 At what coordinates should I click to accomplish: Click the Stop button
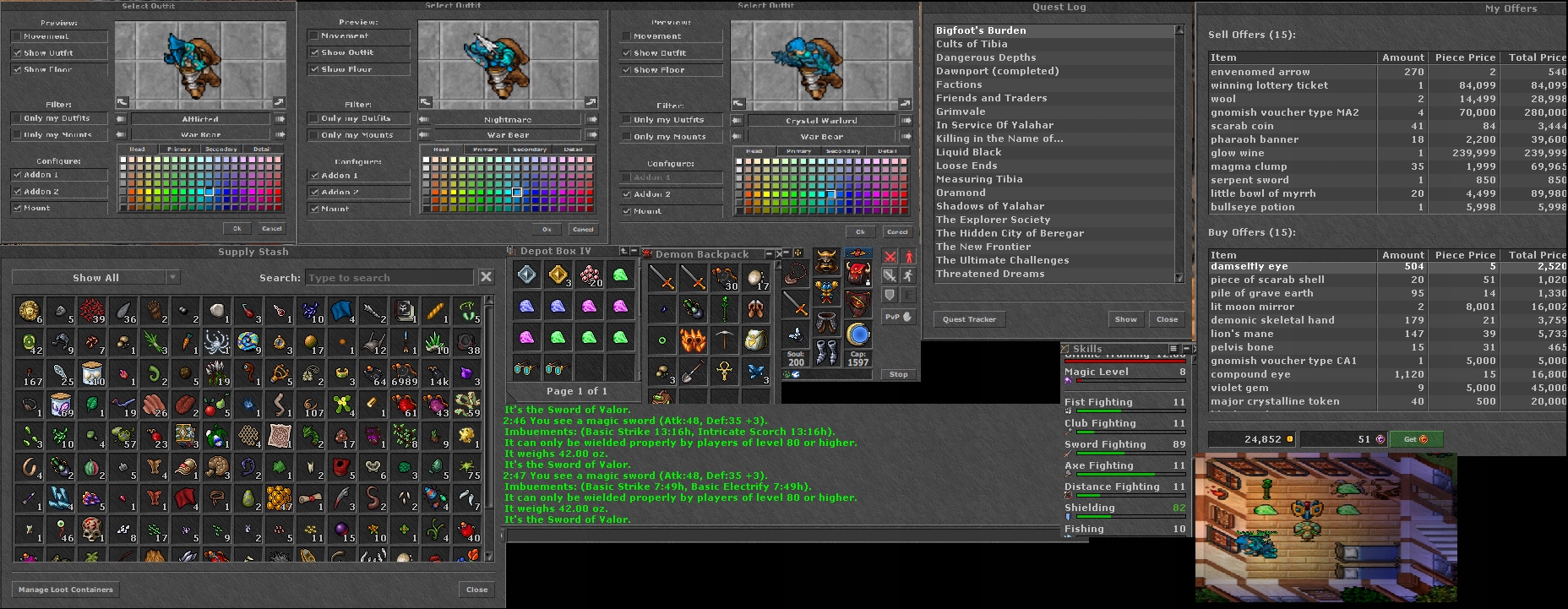[x=899, y=374]
